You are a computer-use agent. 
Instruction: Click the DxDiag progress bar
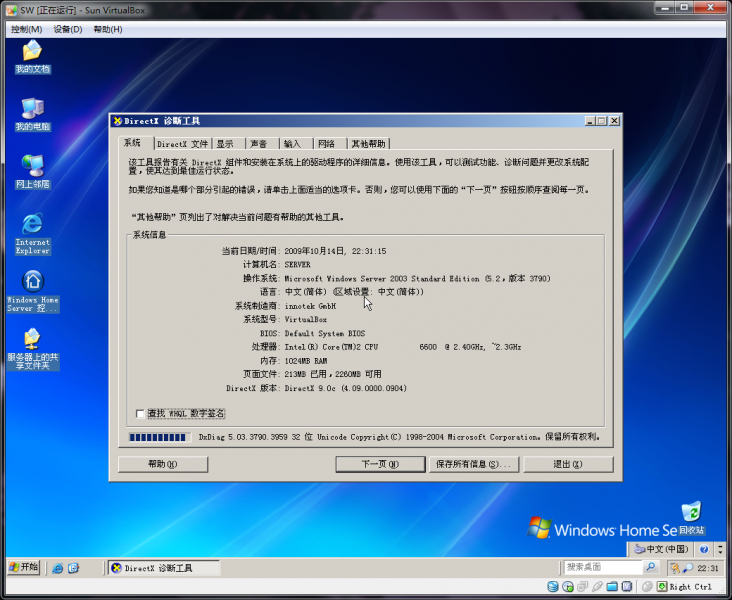(x=160, y=438)
